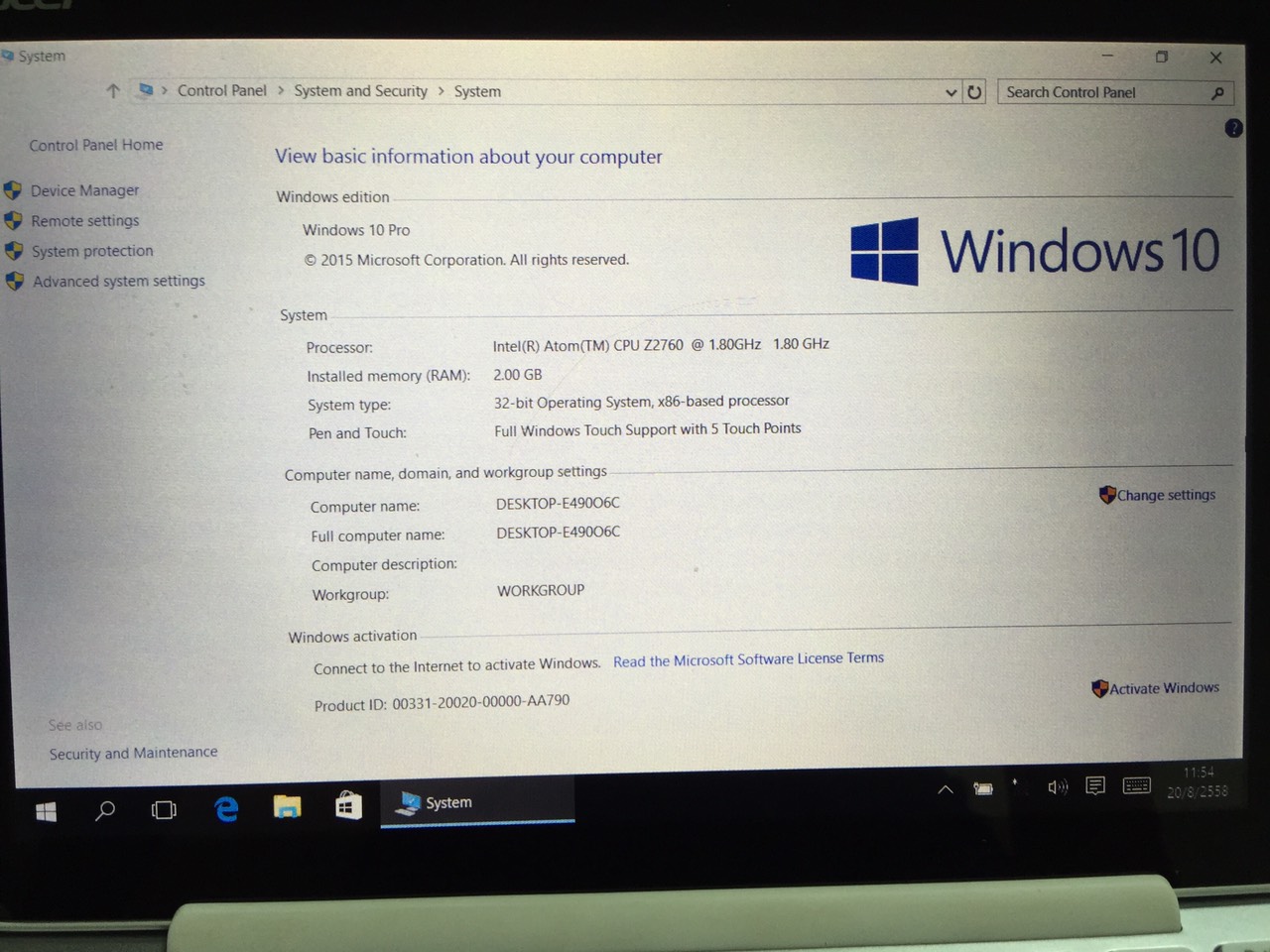Screen dimensions: 1270x952
Task: Click the System protection shield icon
Action: click(14, 251)
